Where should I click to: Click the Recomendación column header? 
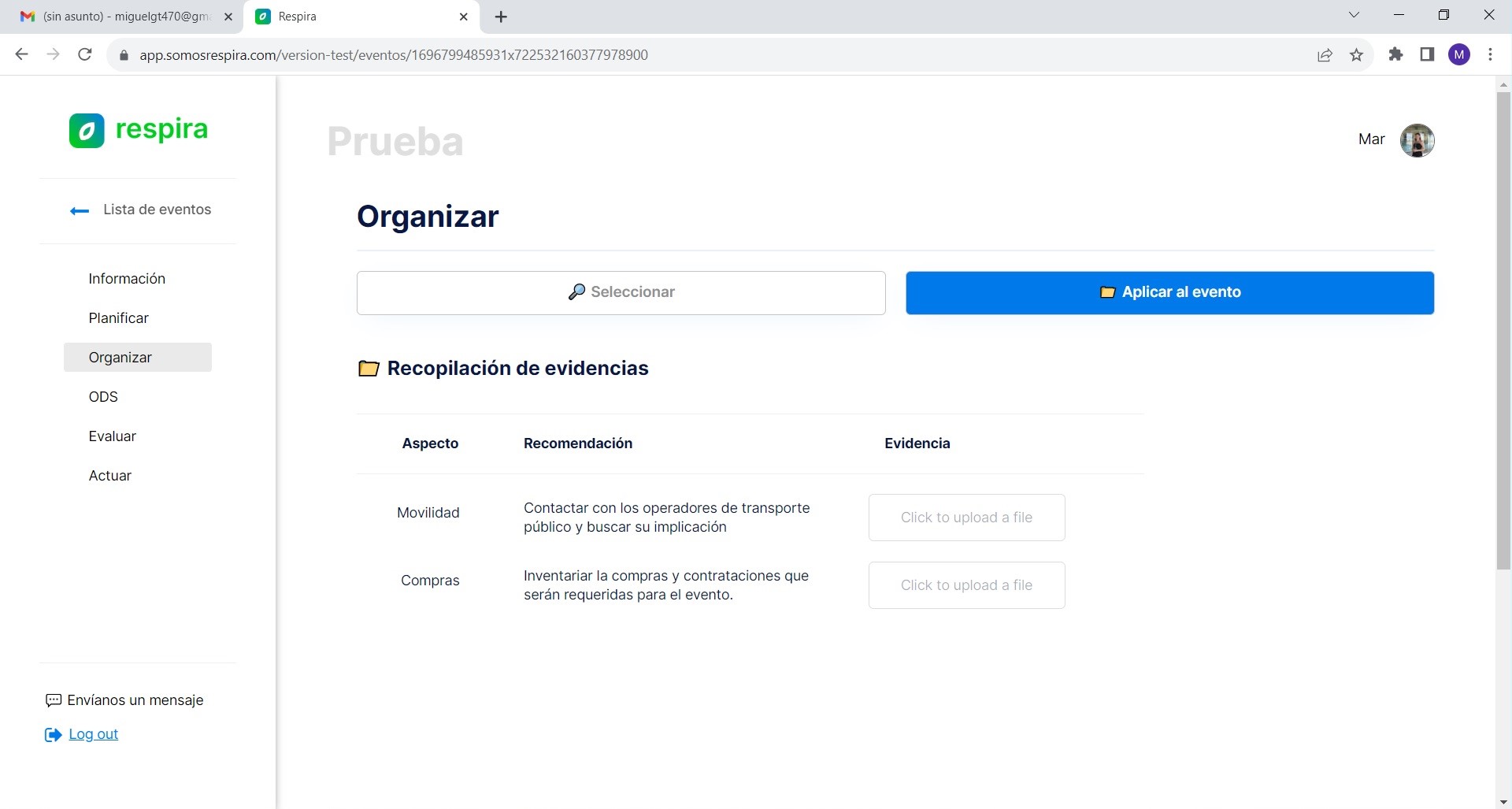click(x=578, y=443)
